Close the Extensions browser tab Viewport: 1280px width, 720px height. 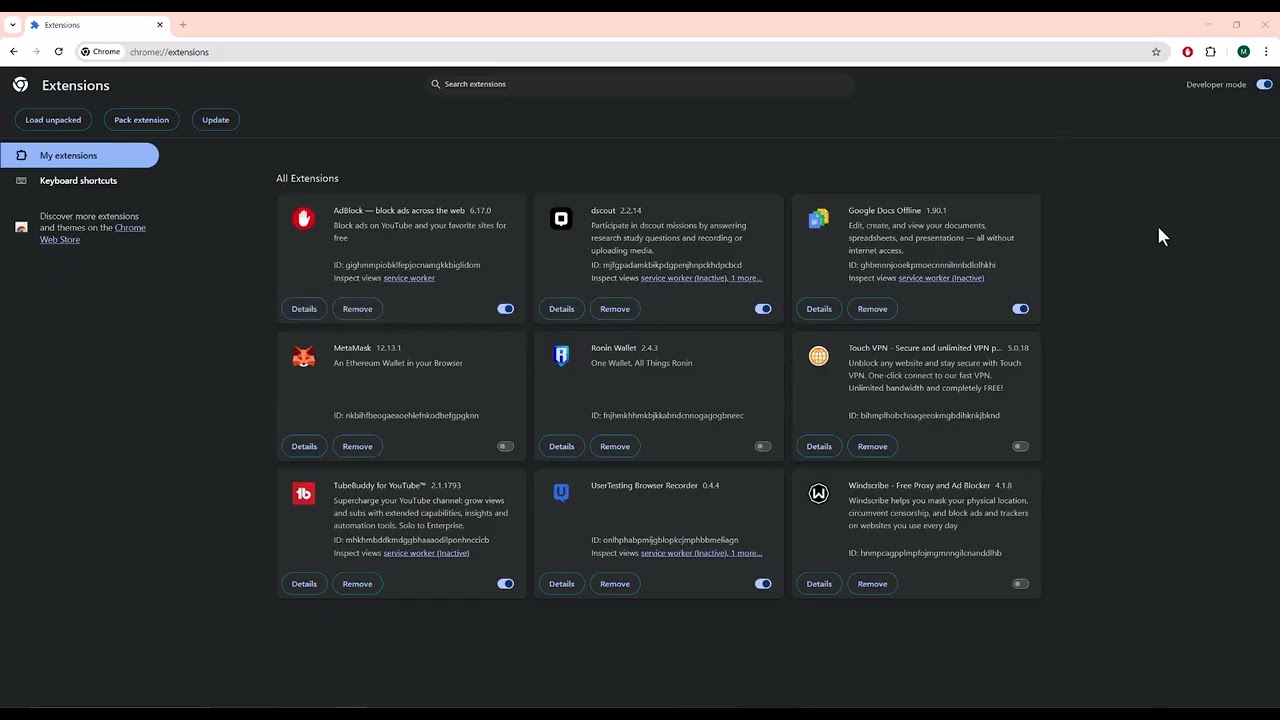pos(159,25)
